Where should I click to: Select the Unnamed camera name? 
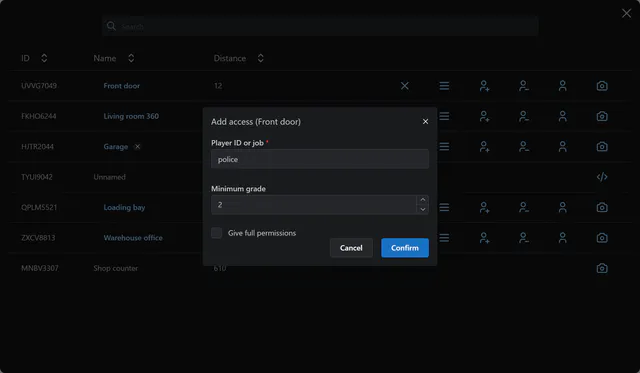click(109, 177)
